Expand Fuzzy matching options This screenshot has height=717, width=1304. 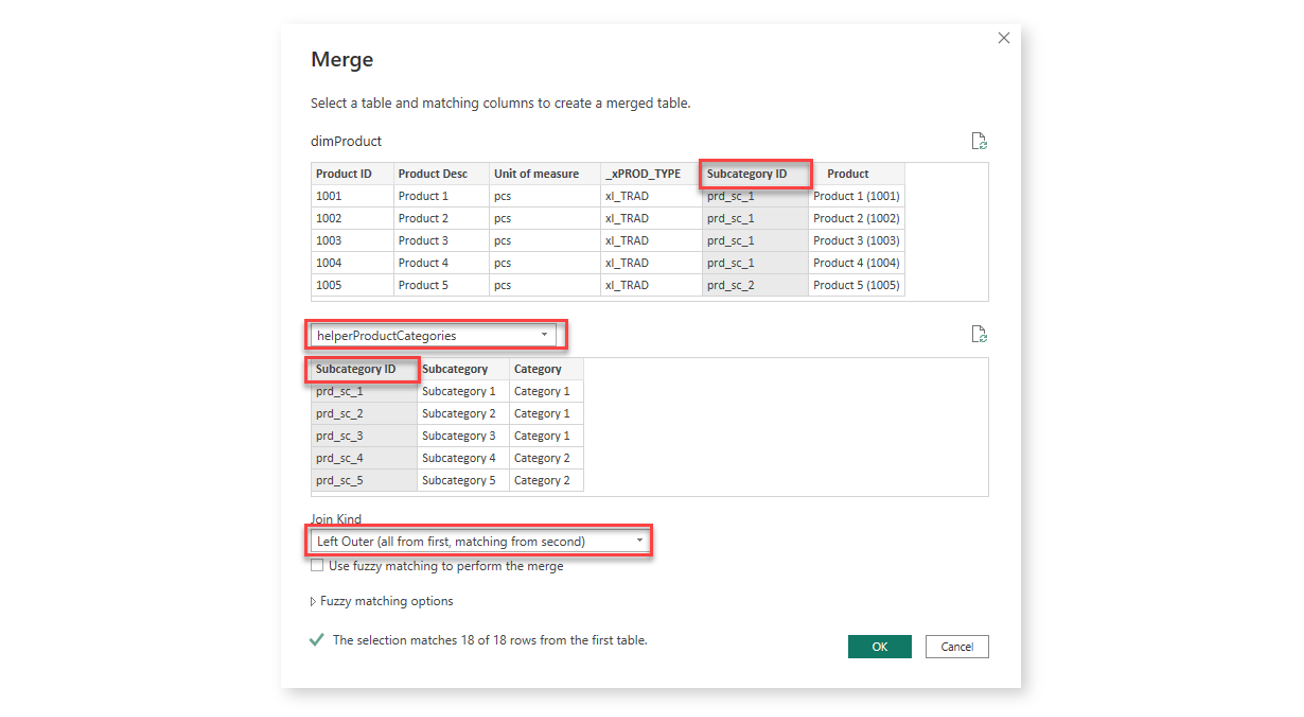[382, 601]
